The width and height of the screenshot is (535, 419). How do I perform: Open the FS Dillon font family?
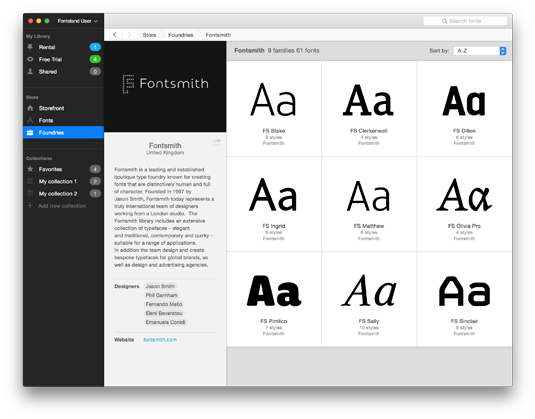(464, 109)
